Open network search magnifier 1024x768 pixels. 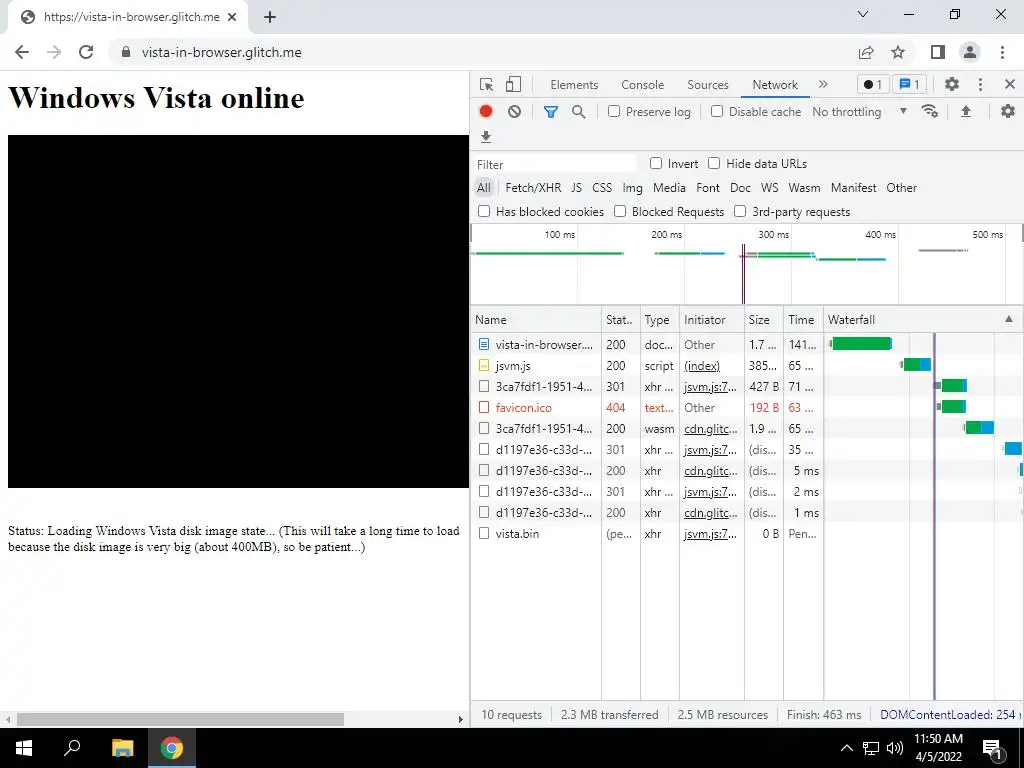(x=579, y=112)
